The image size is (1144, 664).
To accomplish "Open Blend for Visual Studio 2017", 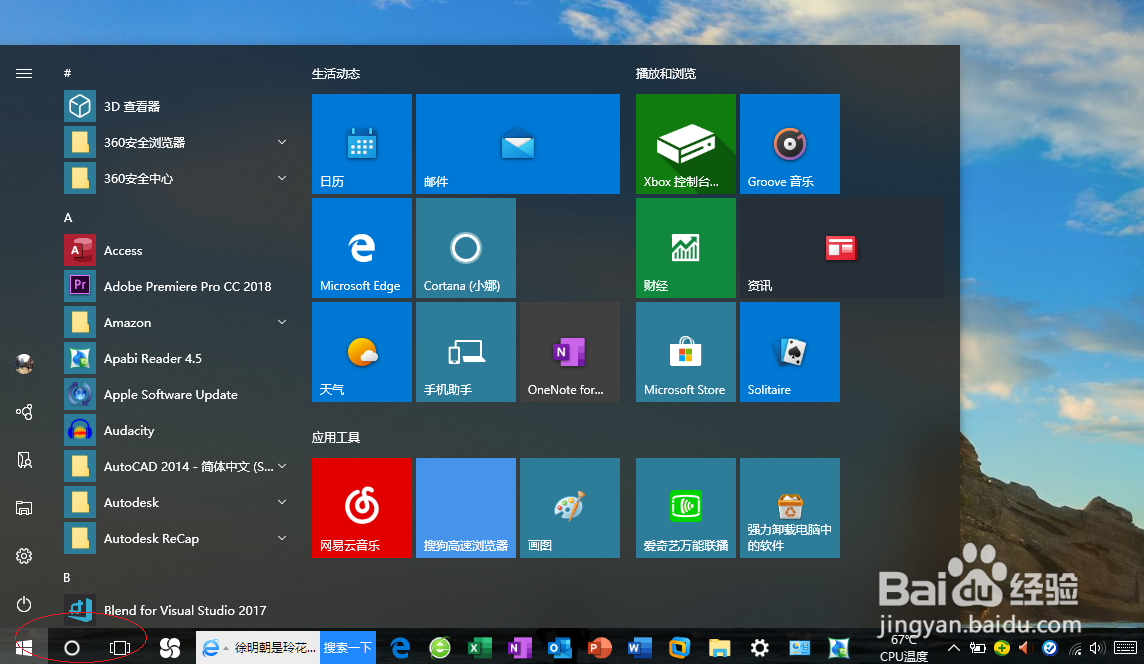I will (x=175, y=610).
